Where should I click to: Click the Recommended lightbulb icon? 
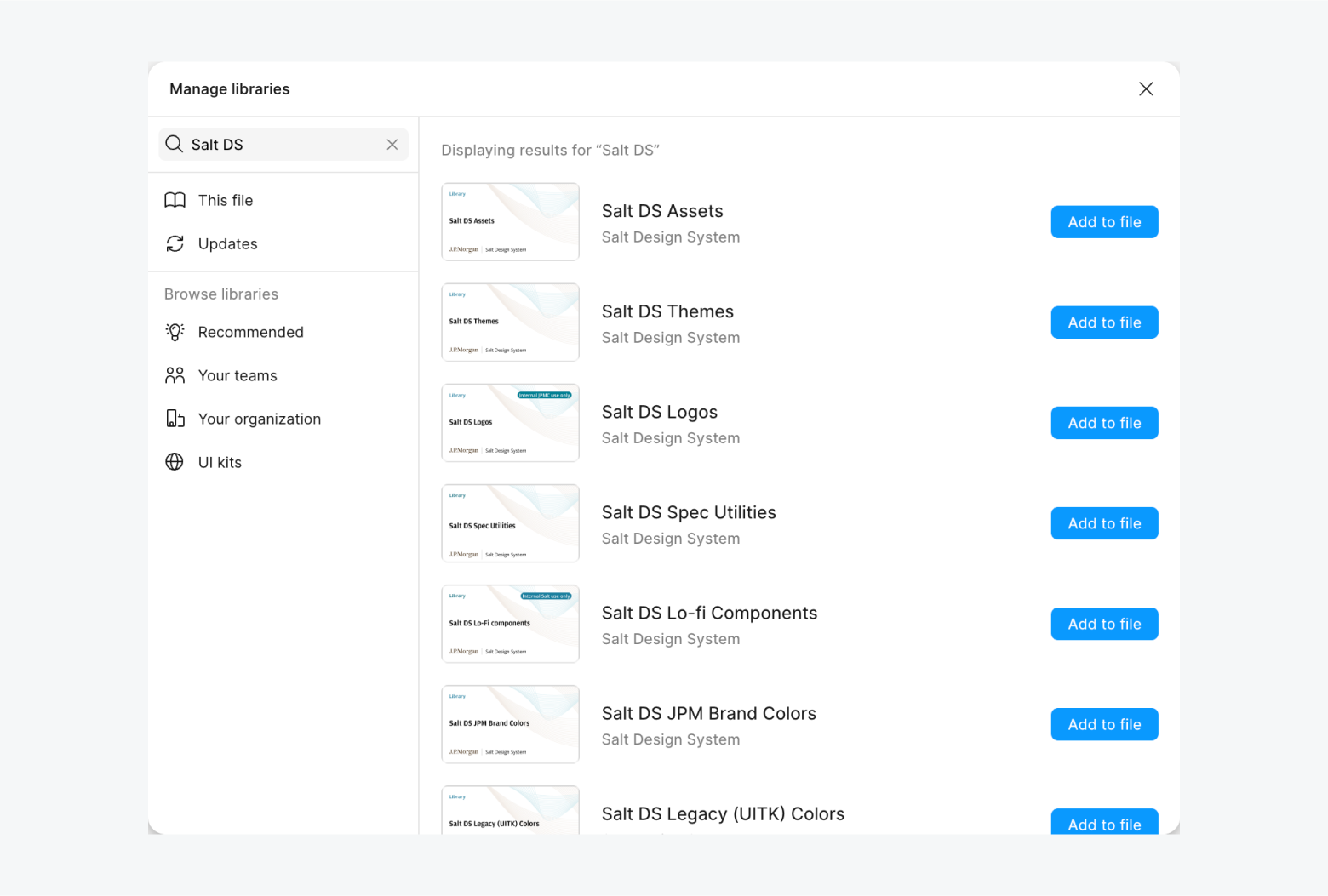175,332
